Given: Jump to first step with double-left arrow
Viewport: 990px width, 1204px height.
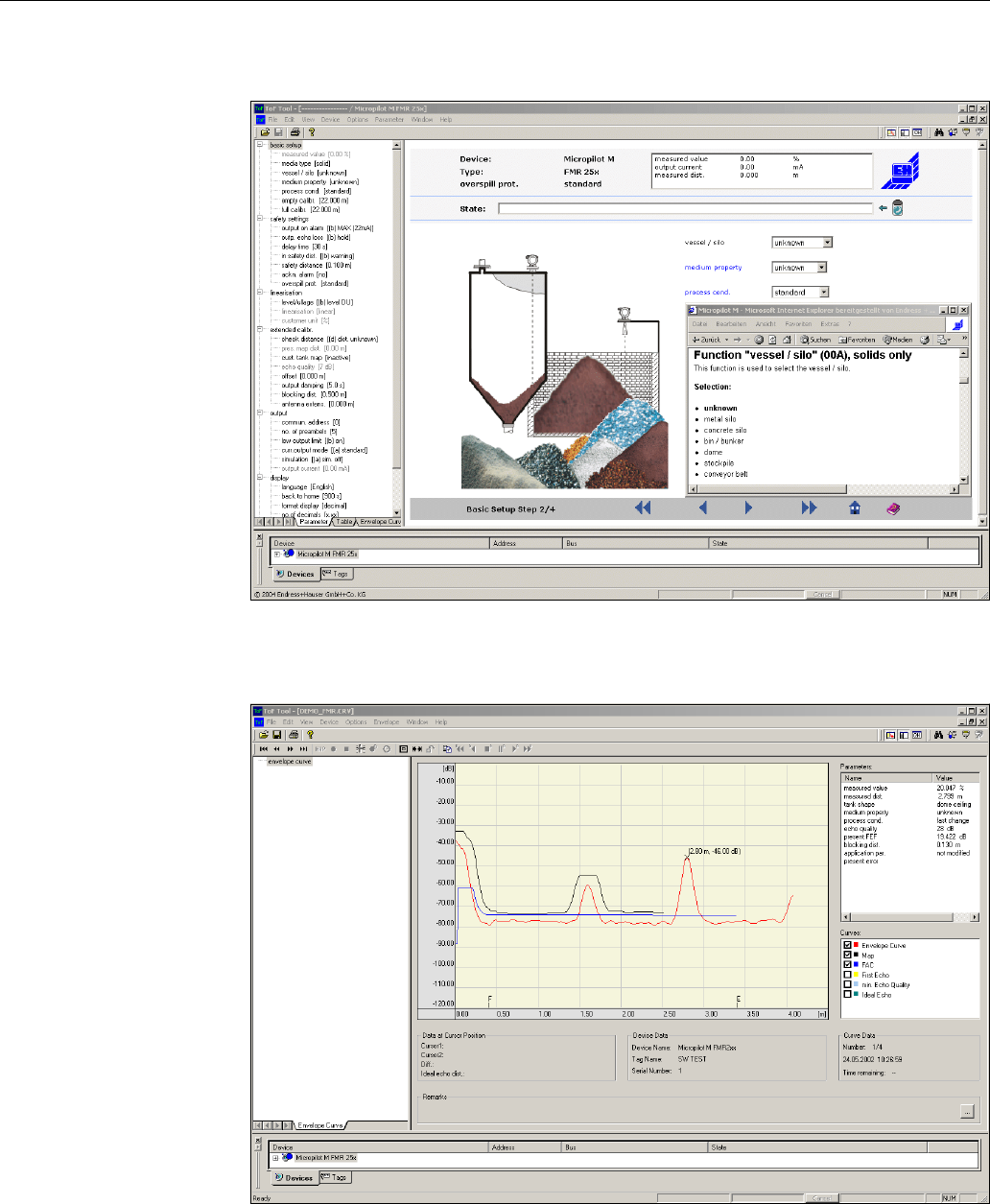Looking at the screenshot, I should tap(644, 509).
